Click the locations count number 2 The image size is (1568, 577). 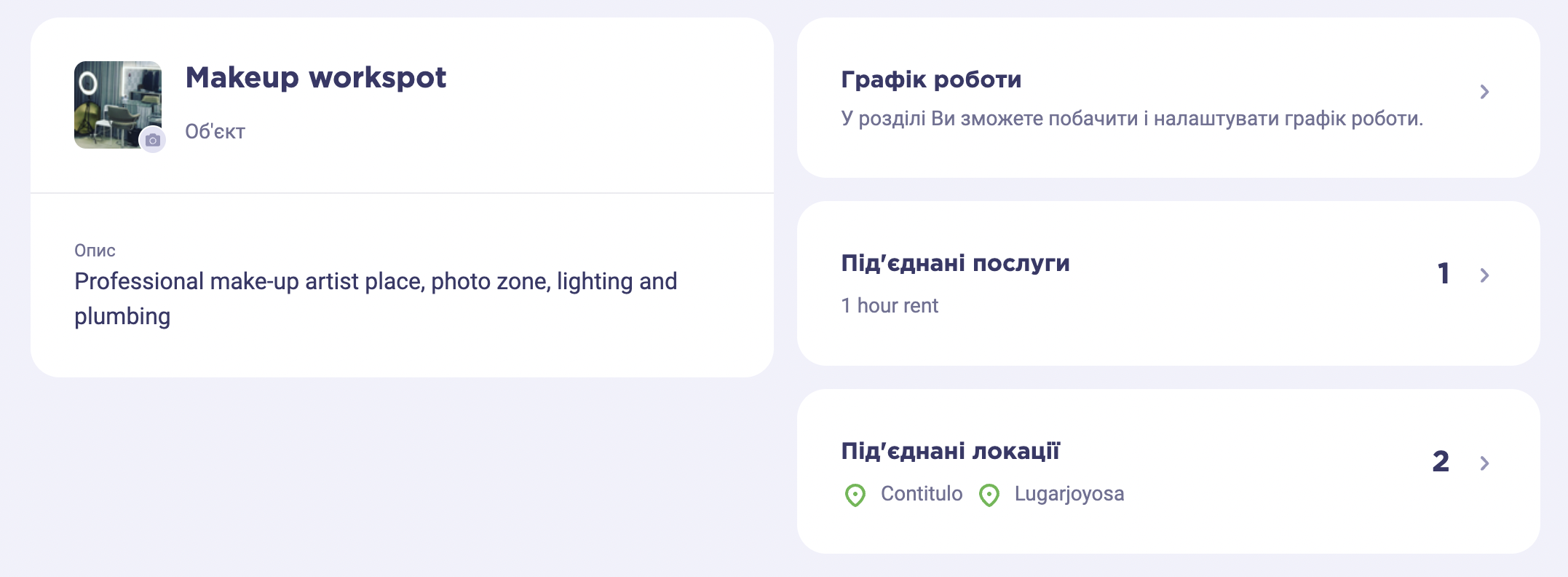[1441, 462]
